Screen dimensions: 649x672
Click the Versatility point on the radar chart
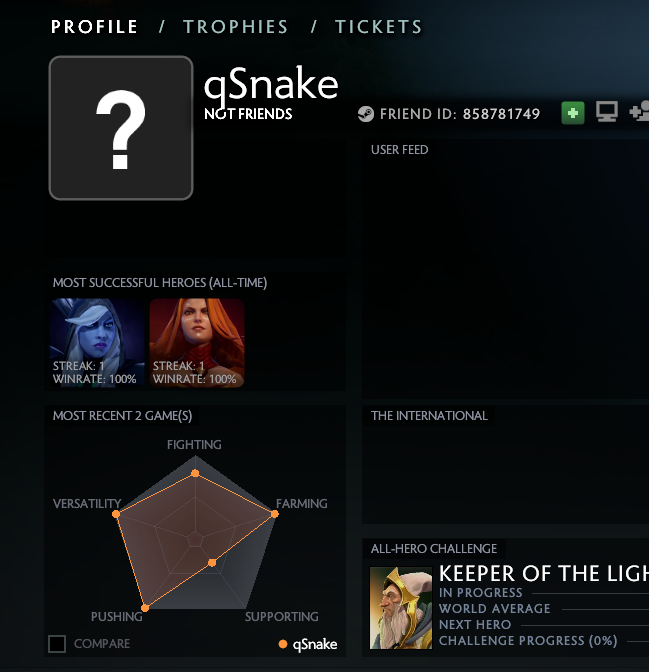pos(116,513)
